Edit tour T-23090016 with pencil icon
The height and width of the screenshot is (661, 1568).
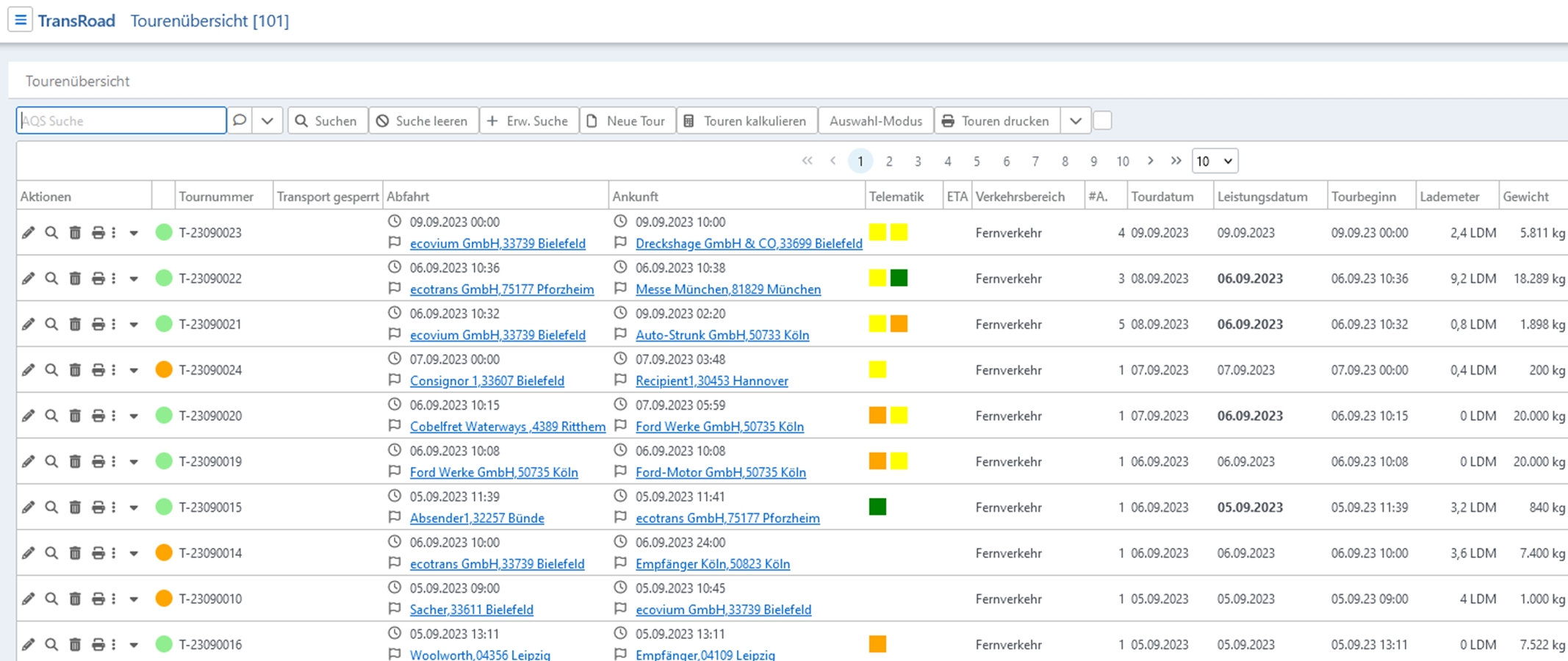pos(28,644)
